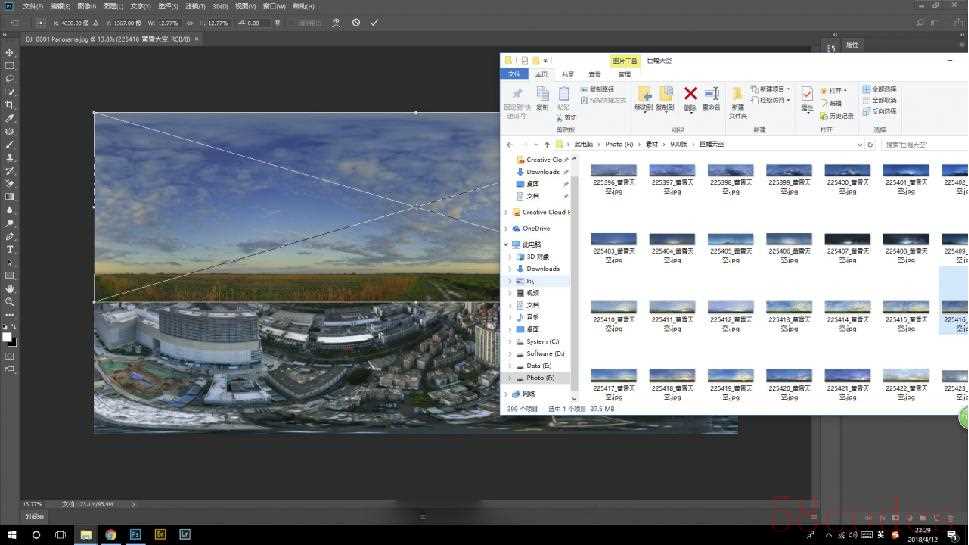This screenshot has width=969, height=545.
Task: Open the File tab in Explorer
Action: 514,74
